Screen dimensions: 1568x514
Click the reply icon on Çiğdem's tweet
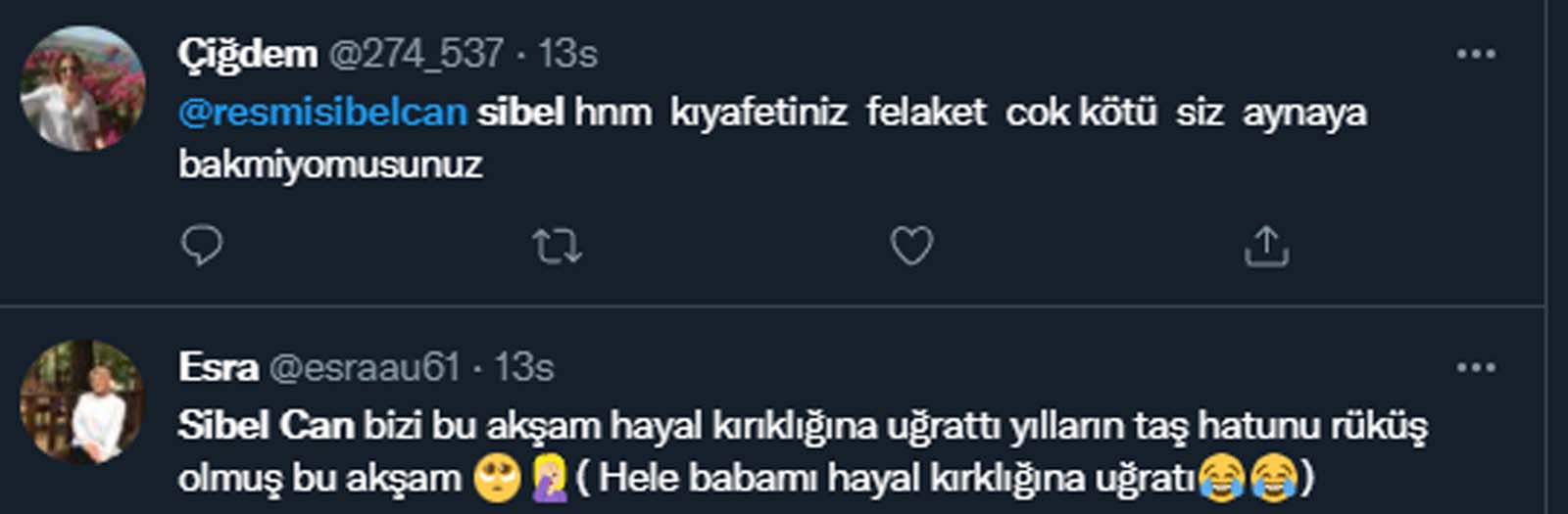point(203,246)
